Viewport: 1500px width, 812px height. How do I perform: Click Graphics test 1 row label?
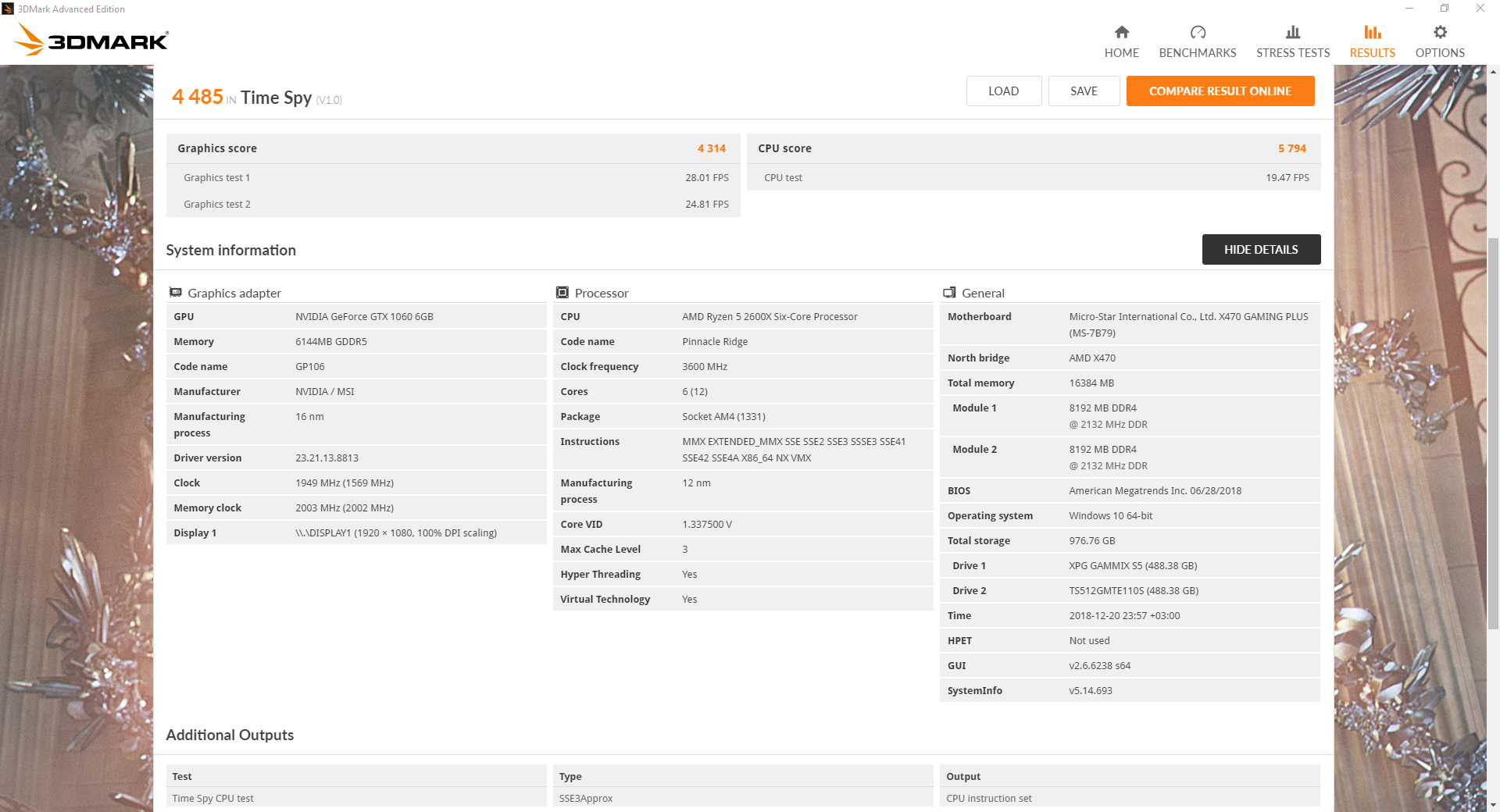click(216, 178)
